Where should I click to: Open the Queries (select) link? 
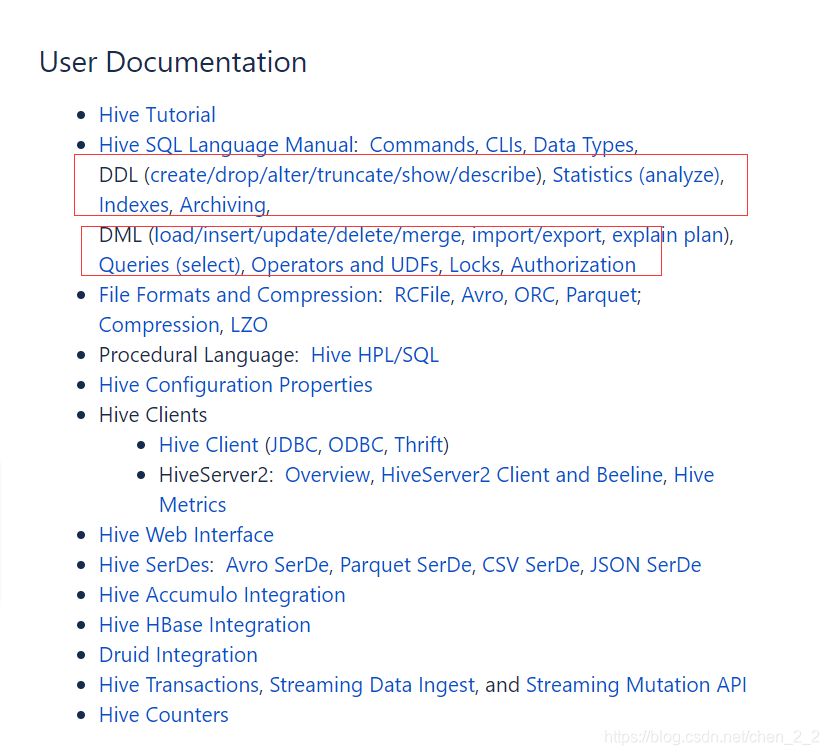point(169,265)
